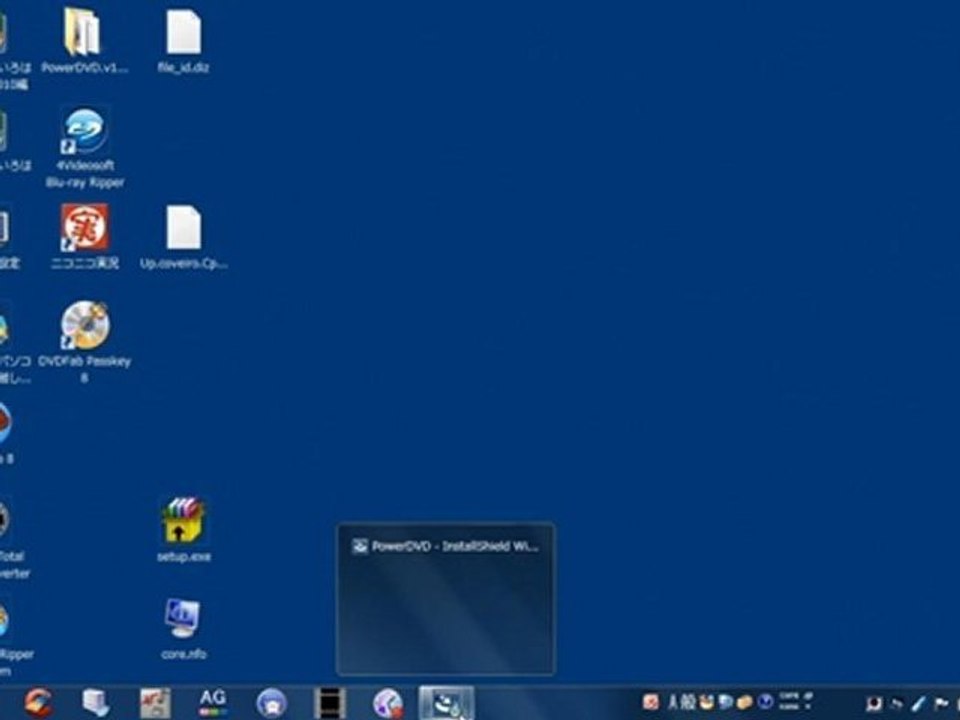Image resolution: width=960 pixels, height=720 pixels.
Task: Toggle the KANA indicator in language bar
Action: 789,707
